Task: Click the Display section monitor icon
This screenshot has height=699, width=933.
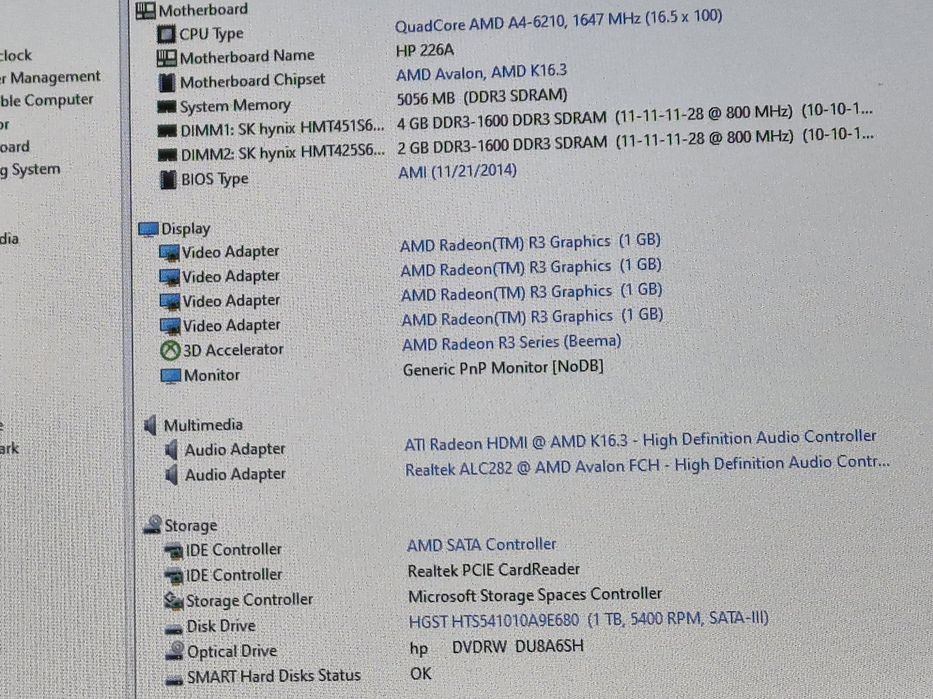Action: tap(148, 229)
